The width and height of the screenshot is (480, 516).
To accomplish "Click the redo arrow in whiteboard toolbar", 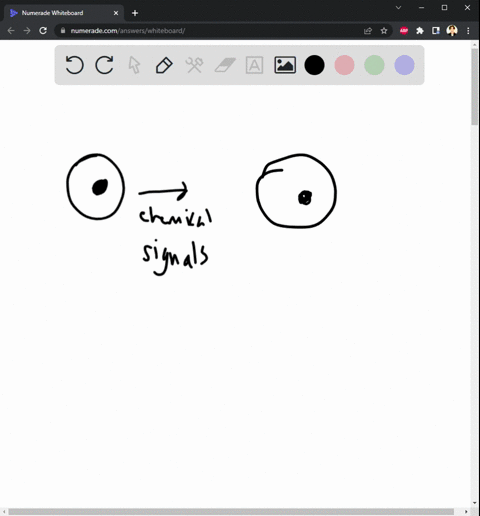I will tap(104, 65).
